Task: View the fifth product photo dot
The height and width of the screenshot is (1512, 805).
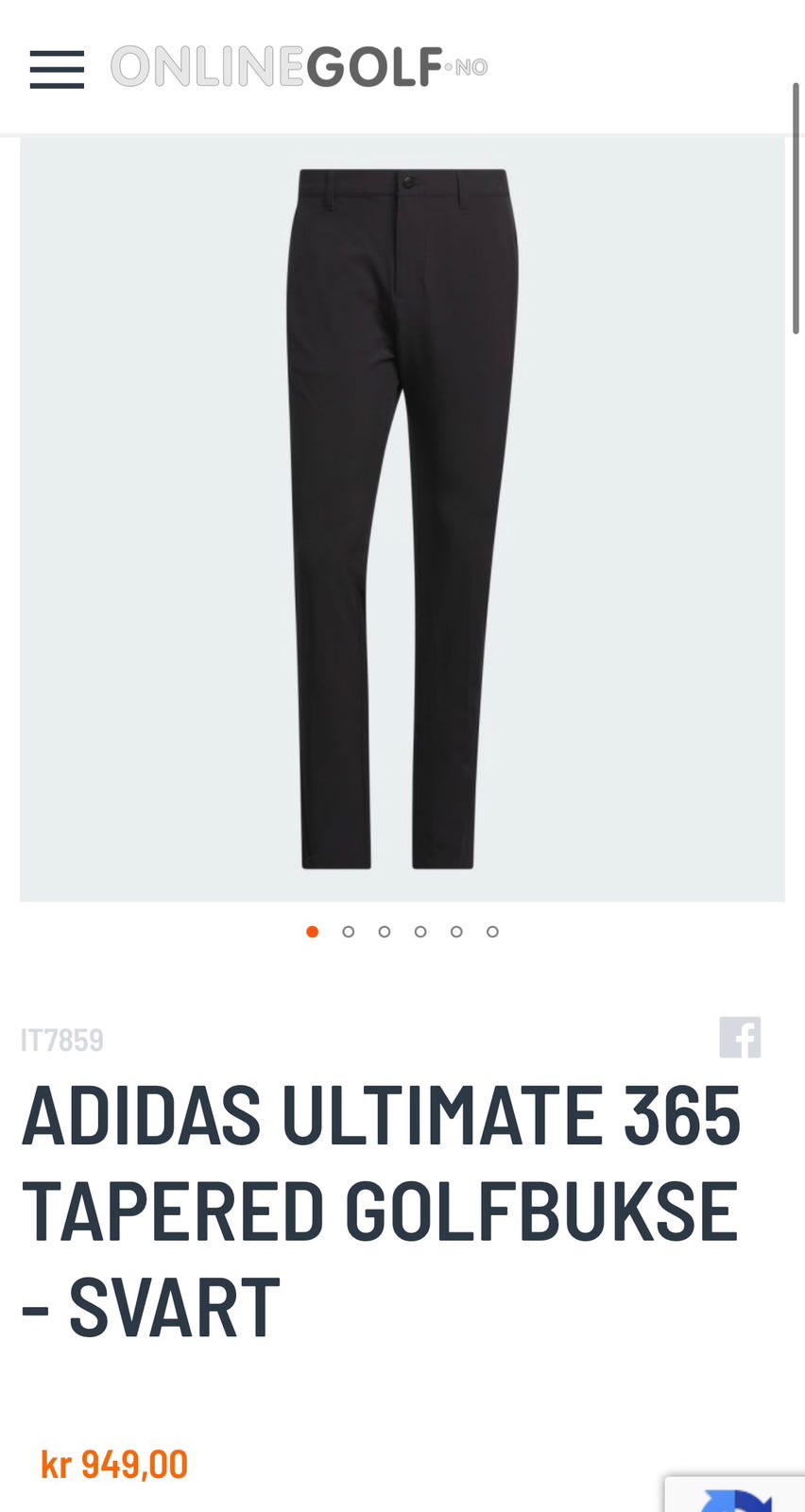Action: tap(456, 932)
